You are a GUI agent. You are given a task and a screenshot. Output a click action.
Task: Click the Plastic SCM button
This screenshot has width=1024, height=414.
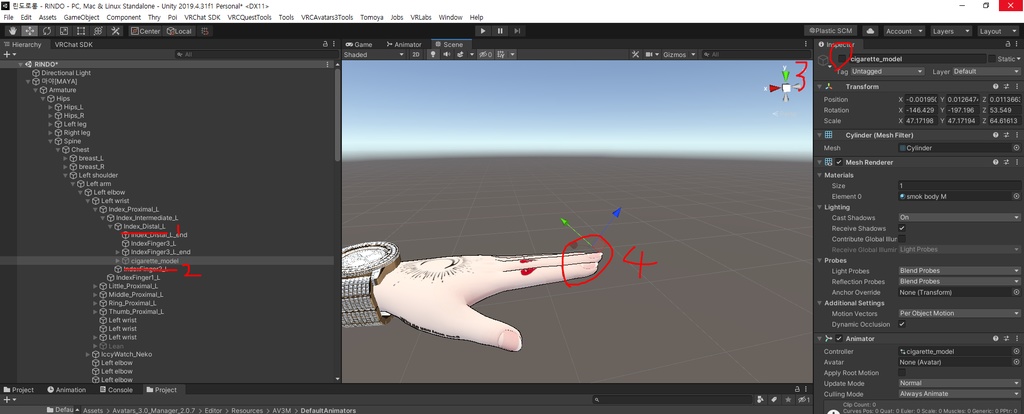point(831,31)
